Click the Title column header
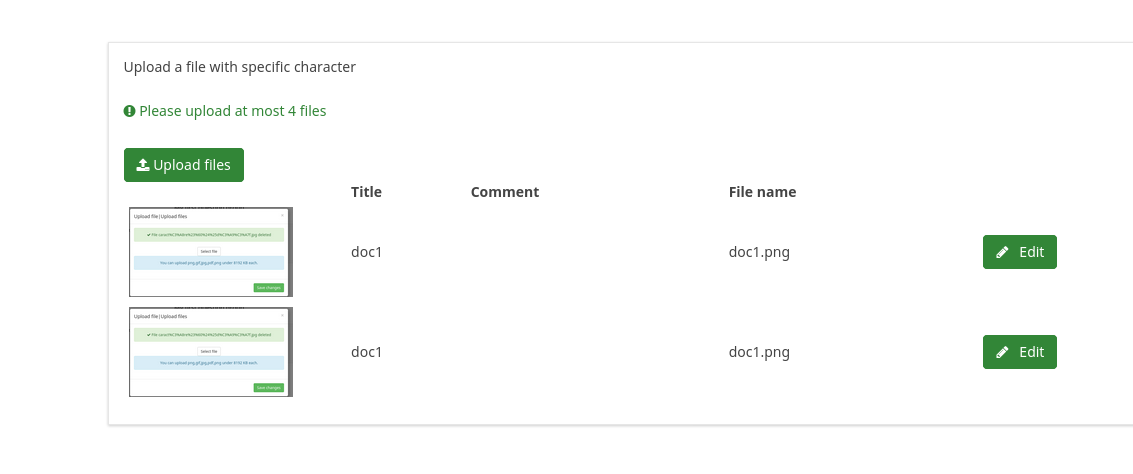Screen dimensions: 1133x474 366,192
